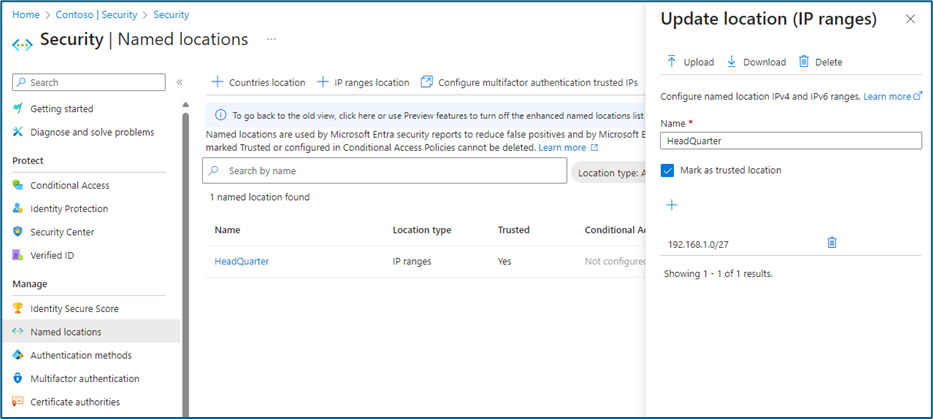Open the ellipsis more options menu

pyautogui.click(x=271, y=40)
